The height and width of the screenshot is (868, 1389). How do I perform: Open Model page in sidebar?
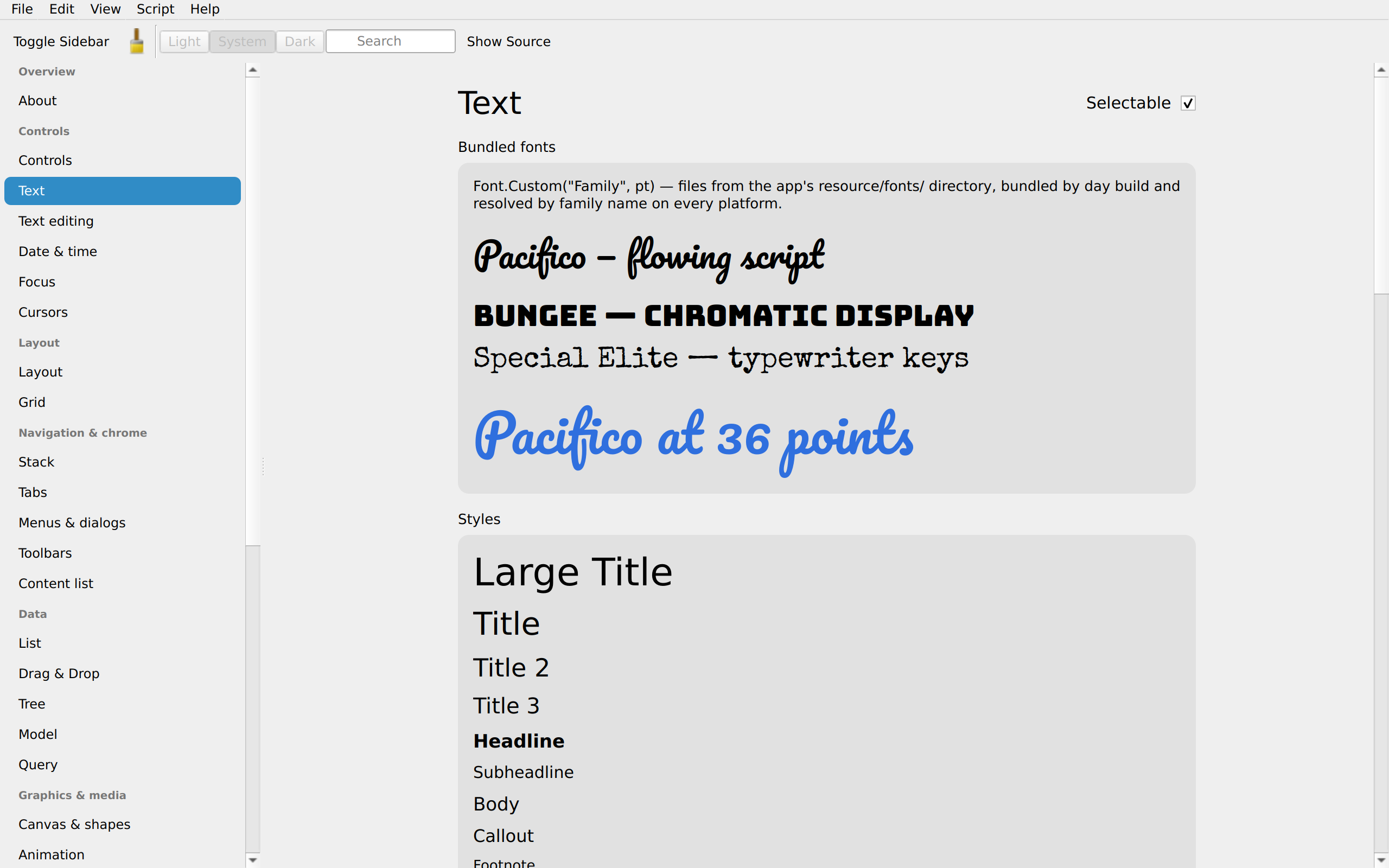pos(122,735)
